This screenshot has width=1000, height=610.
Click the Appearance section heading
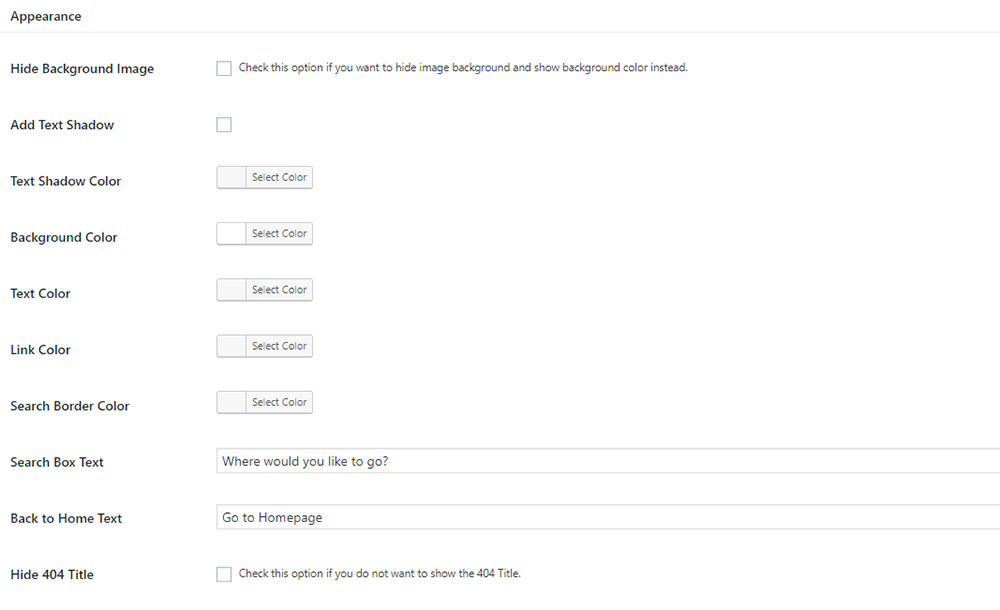[x=46, y=16]
